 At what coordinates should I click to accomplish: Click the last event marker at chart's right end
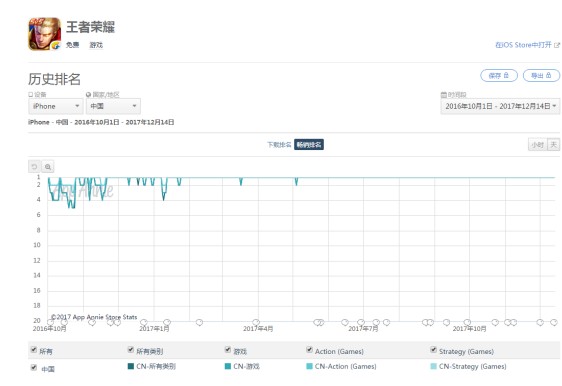(x=554, y=323)
